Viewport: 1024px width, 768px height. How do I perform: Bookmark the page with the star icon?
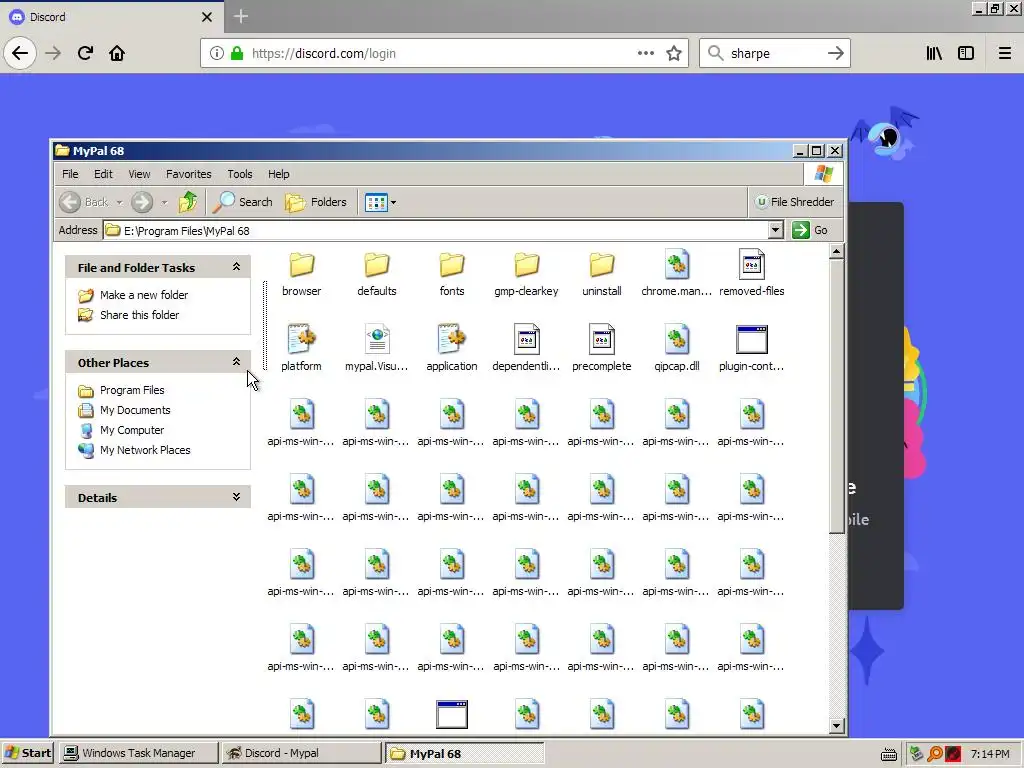pos(674,54)
